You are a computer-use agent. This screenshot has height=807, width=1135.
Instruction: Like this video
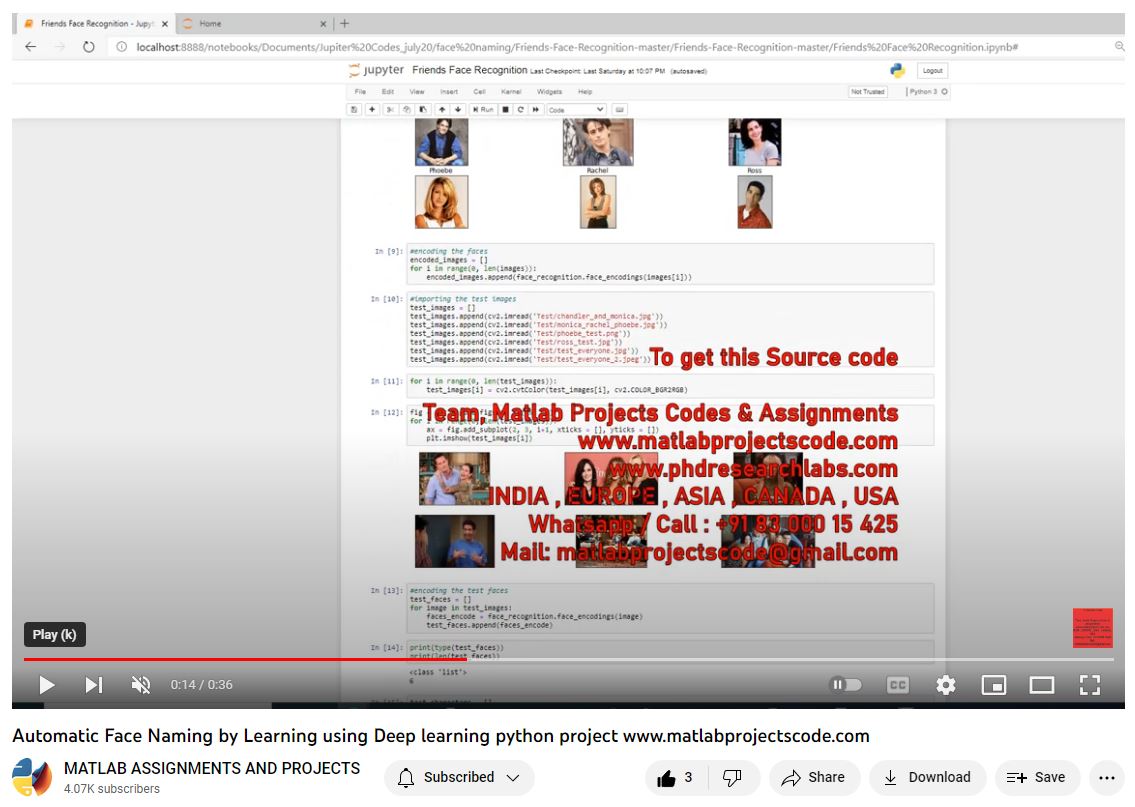pyautogui.click(x=675, y=777)
